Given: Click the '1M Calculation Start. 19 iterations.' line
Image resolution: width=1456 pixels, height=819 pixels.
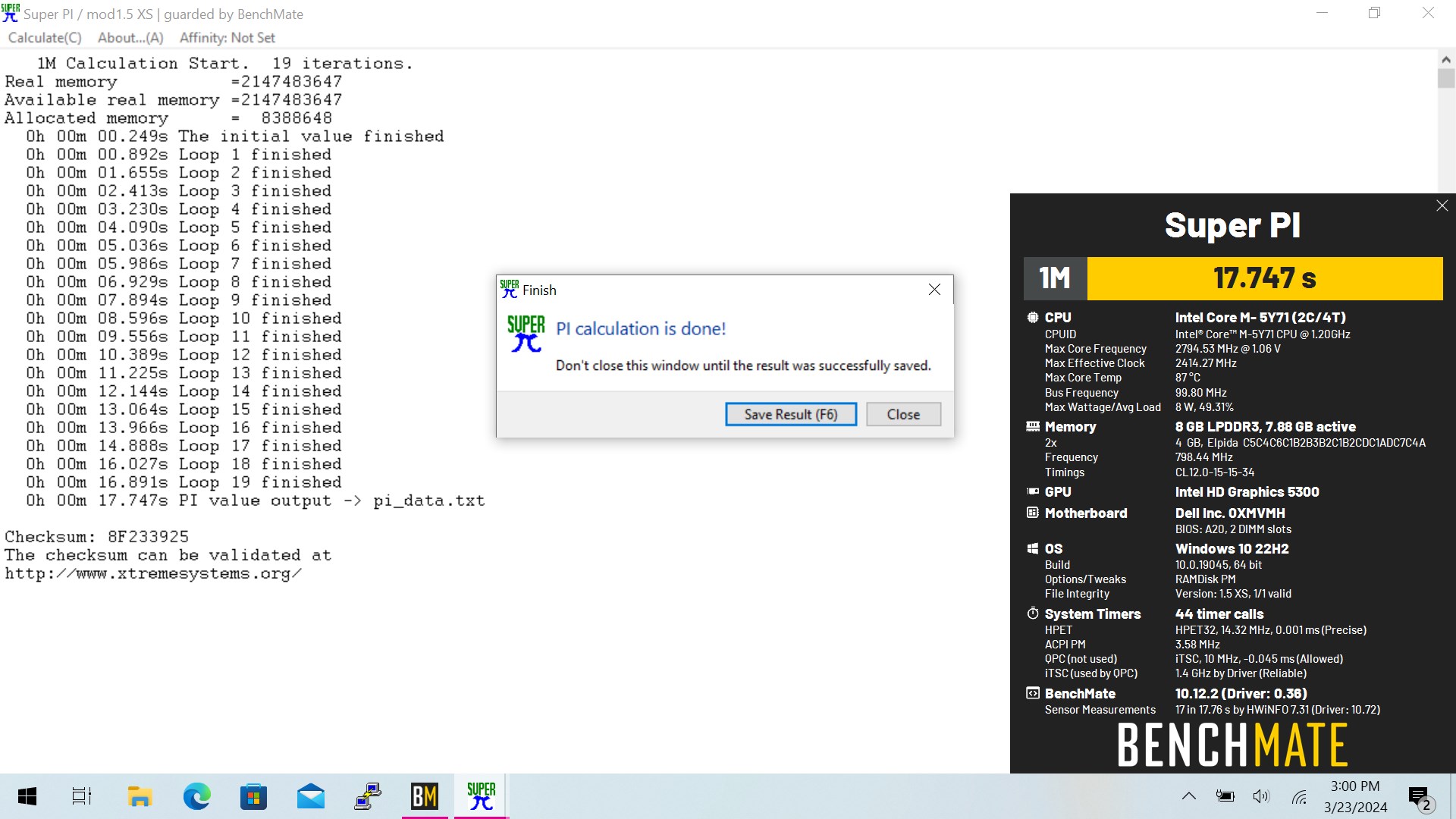Looking at the screenshot, I should click(225, 64).
